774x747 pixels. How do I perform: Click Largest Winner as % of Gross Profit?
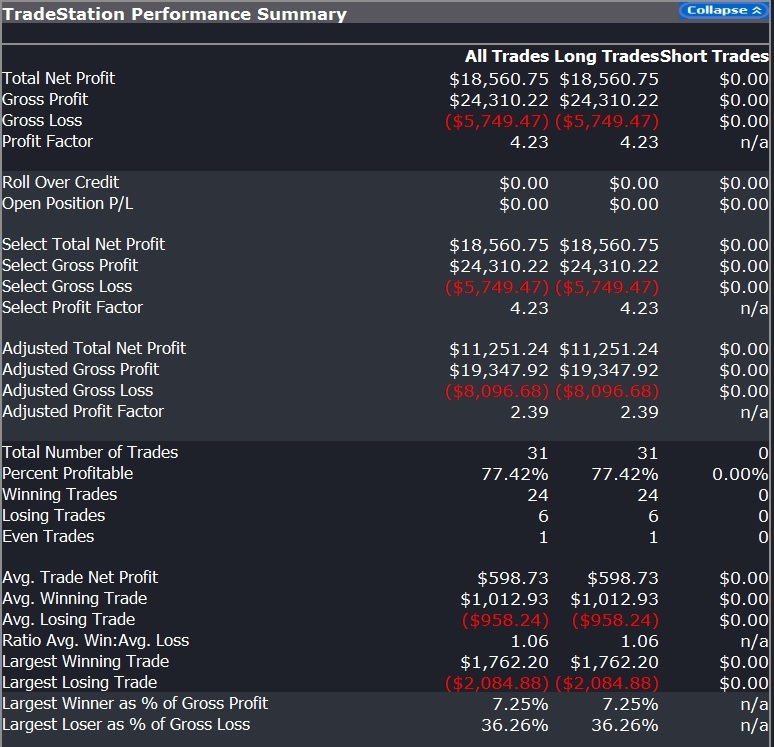[135, 703]
